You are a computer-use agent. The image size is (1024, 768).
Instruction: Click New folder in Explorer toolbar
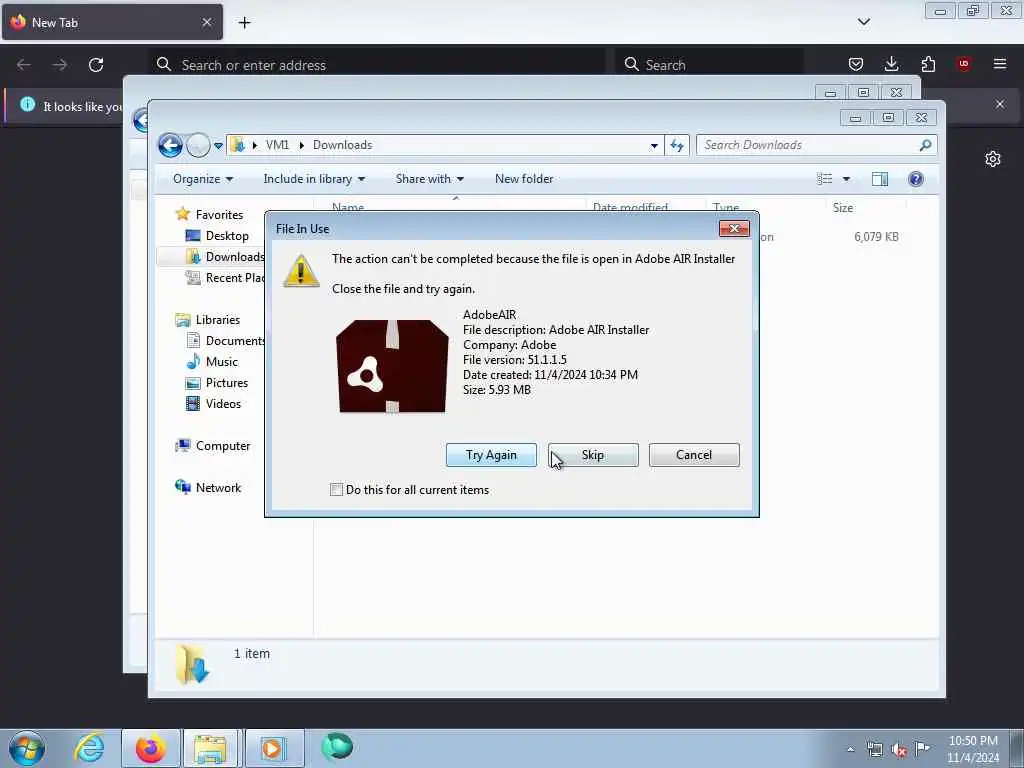coord(524,179)
